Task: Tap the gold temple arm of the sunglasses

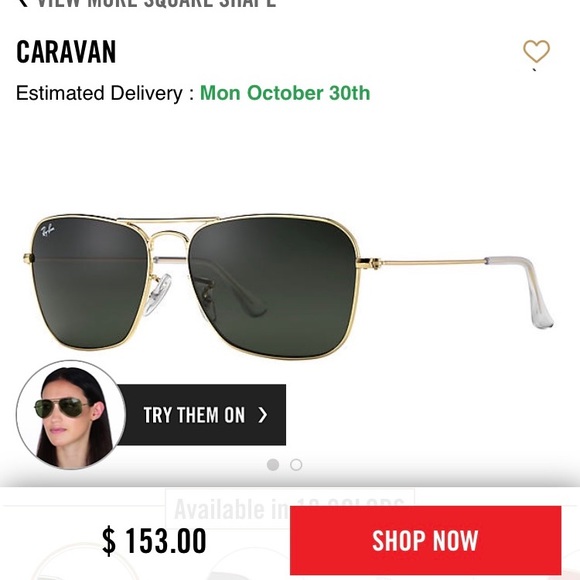Action: point(433,263)
